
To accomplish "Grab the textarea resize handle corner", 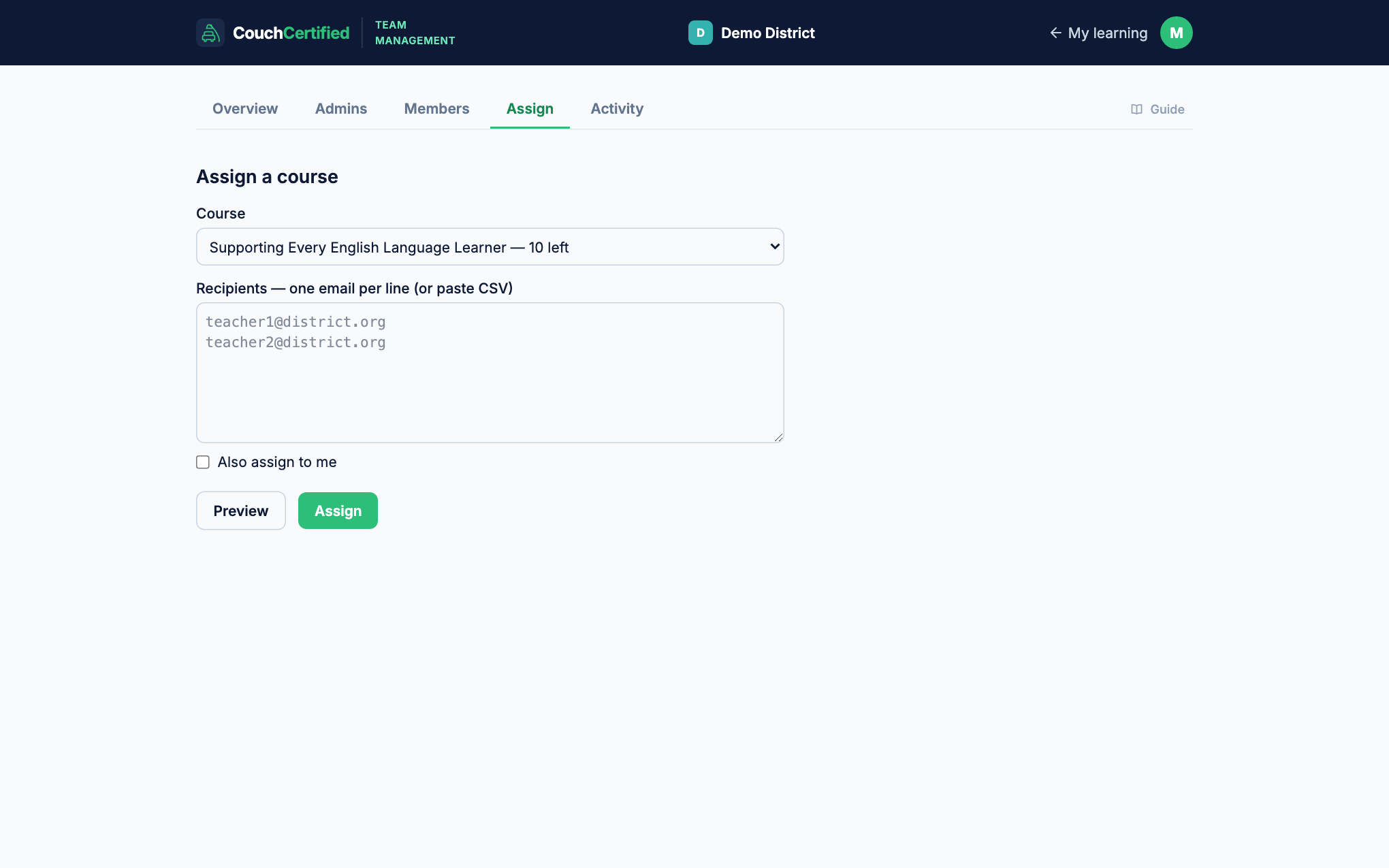I will click(778, 437).
